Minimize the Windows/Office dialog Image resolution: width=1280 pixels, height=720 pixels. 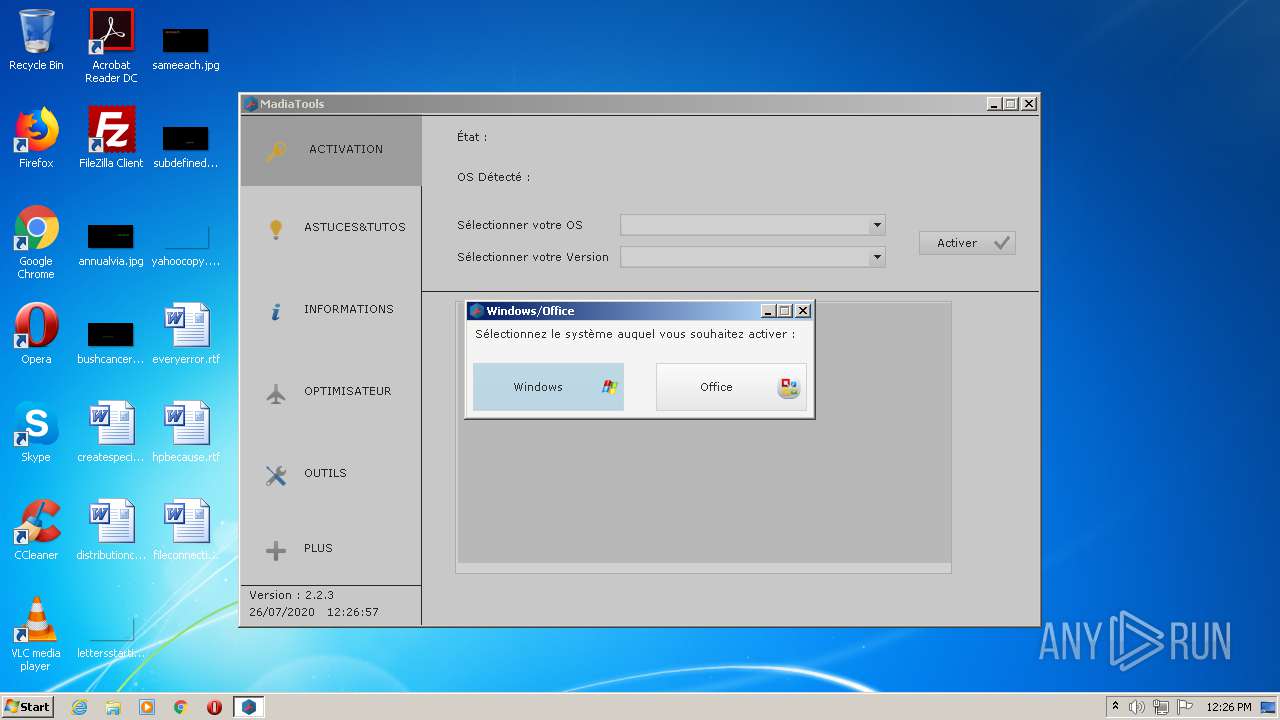point(768,311)
